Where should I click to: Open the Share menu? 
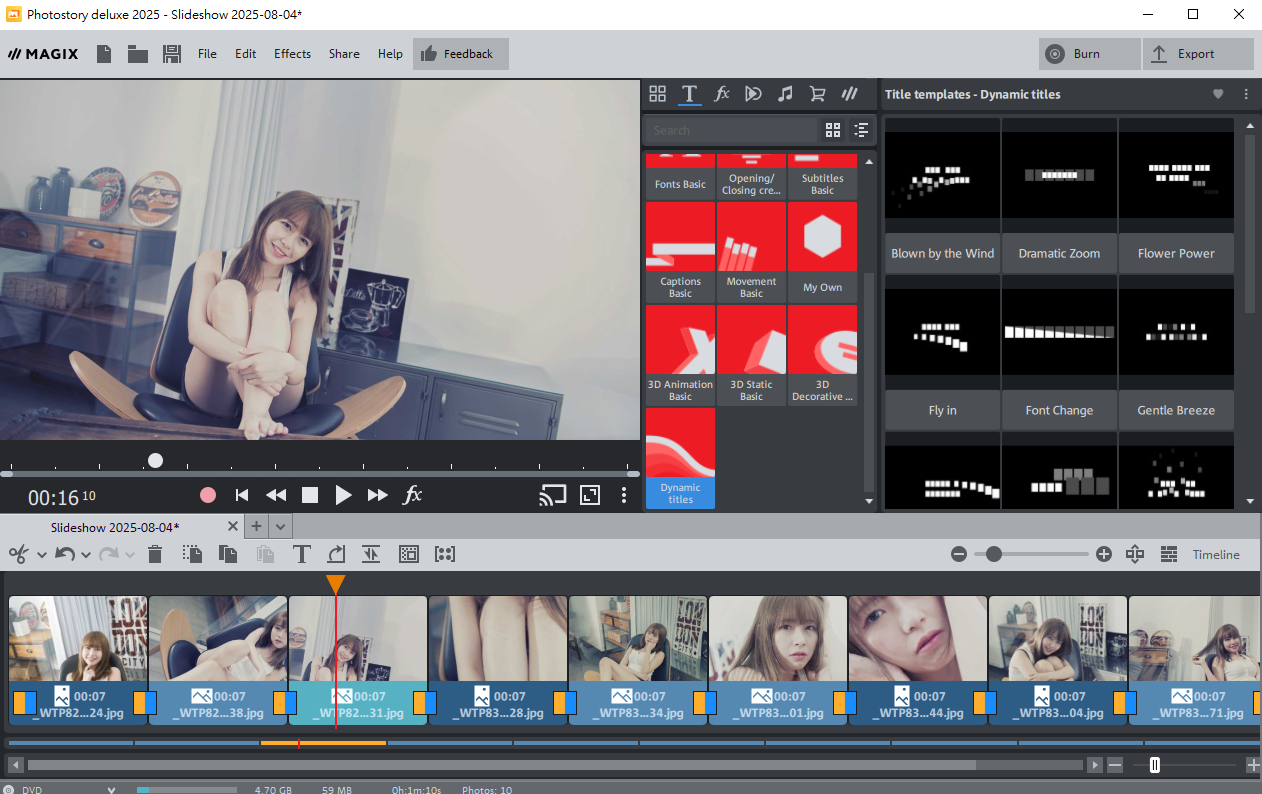[344, 54]
